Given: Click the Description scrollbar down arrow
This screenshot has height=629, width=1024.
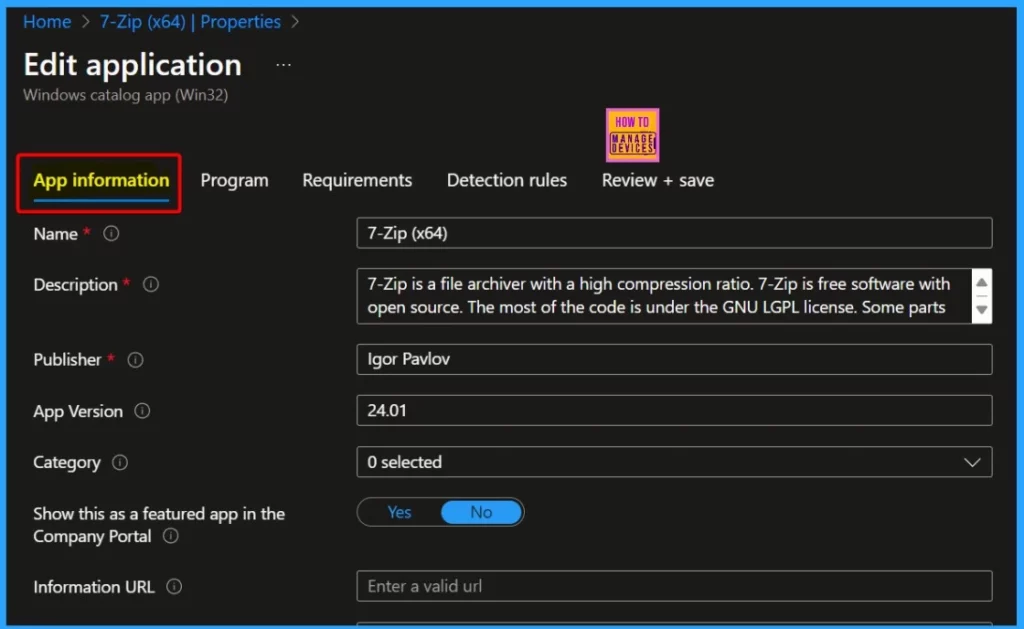Looking at the screenshot, I should point(982,310).
